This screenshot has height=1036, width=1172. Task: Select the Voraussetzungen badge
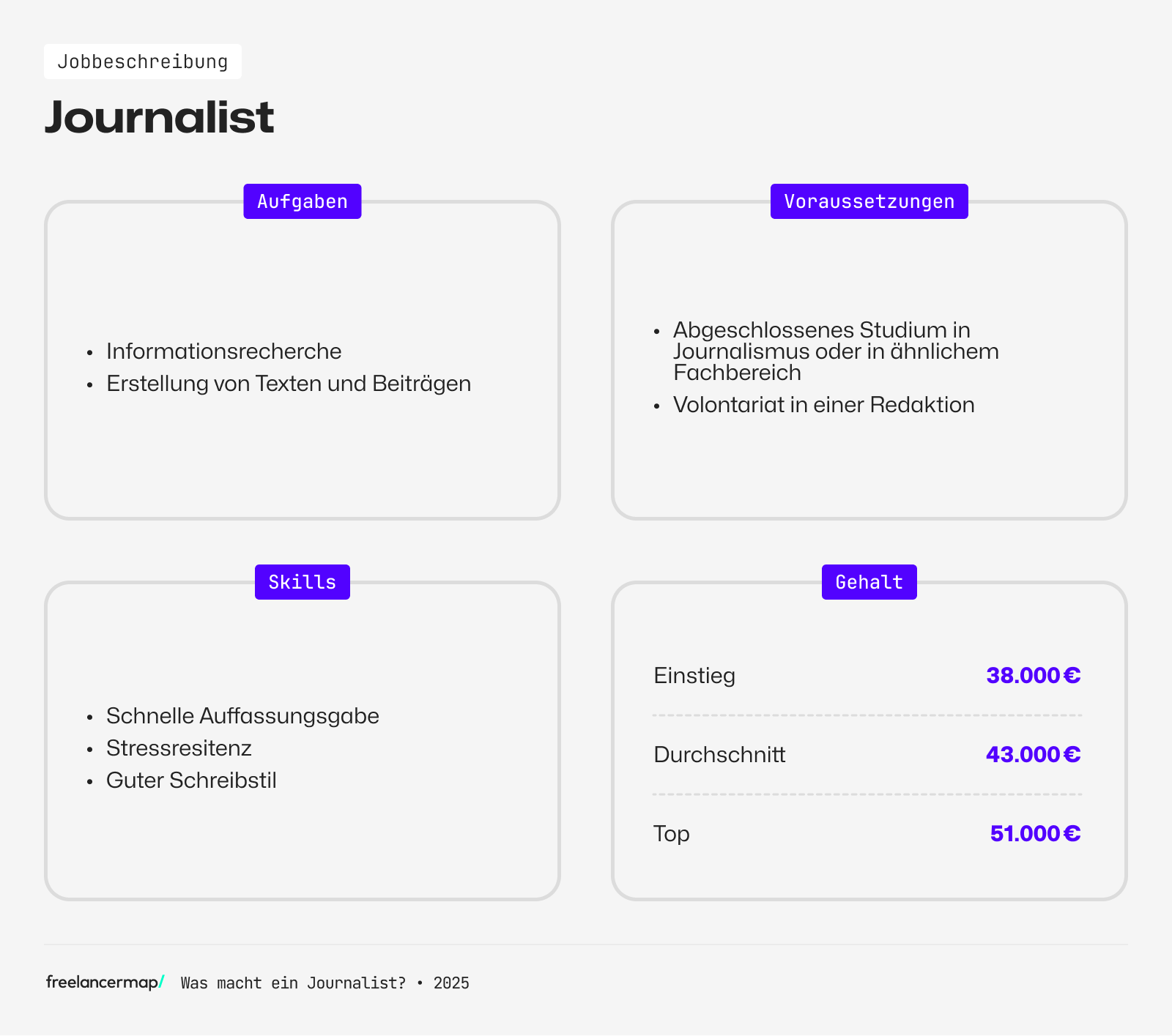pyautogui.click(x=869, y=201)
